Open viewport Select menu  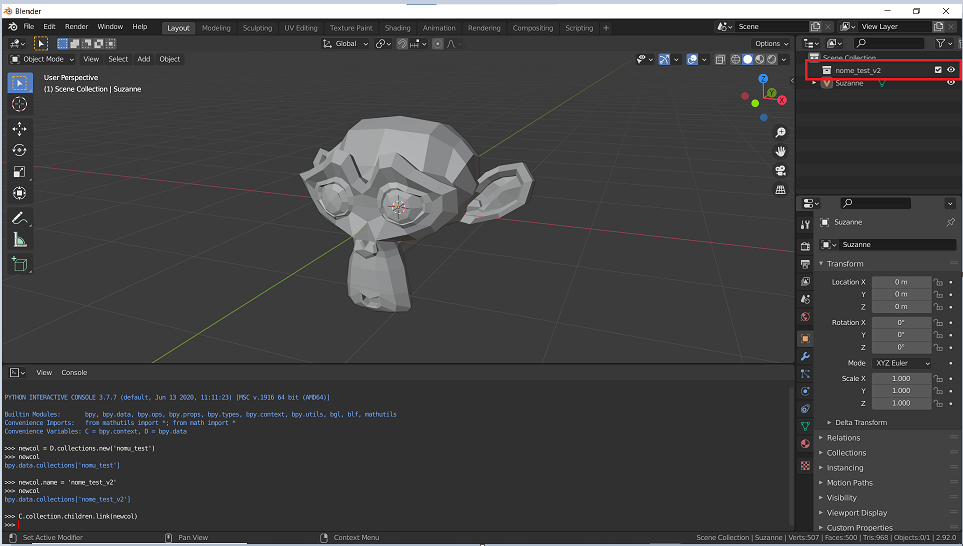(118, 60)
